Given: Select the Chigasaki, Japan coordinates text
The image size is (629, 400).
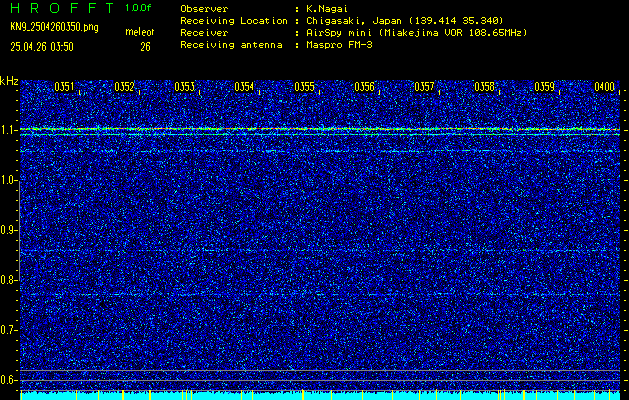Looking at the screenshot, I should point(405,21).
